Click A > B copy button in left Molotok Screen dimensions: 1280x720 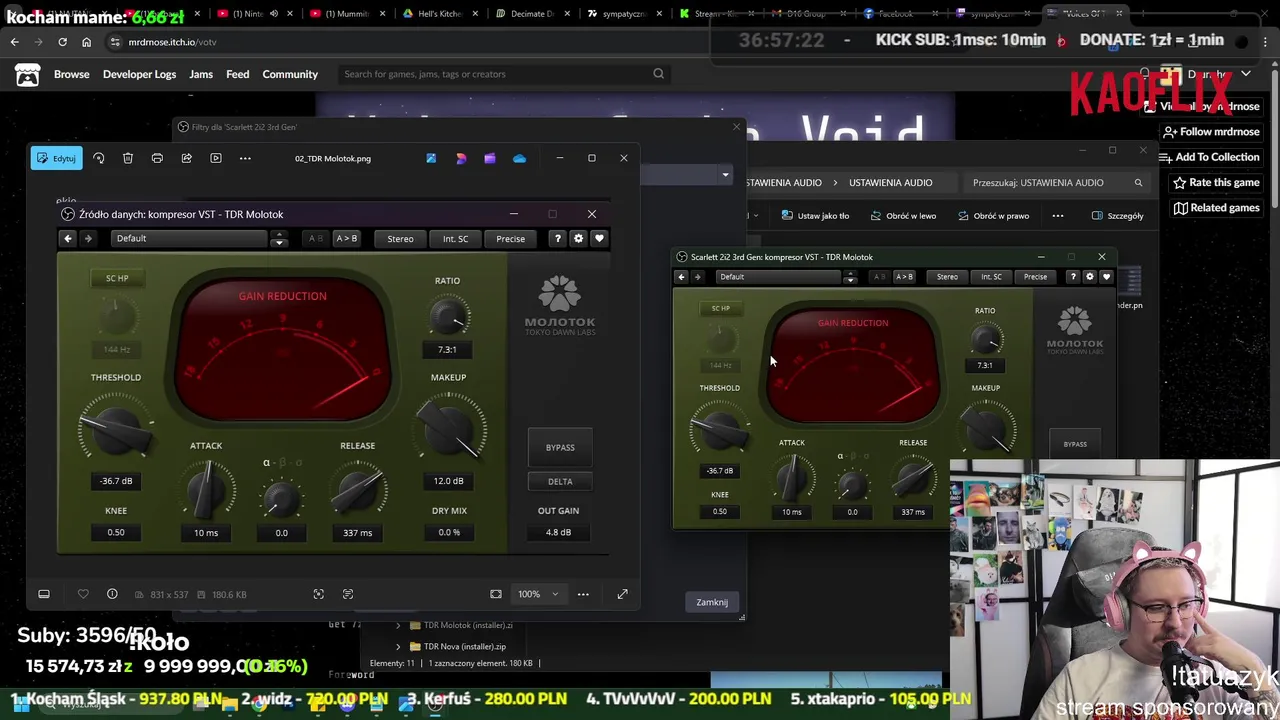346,238
